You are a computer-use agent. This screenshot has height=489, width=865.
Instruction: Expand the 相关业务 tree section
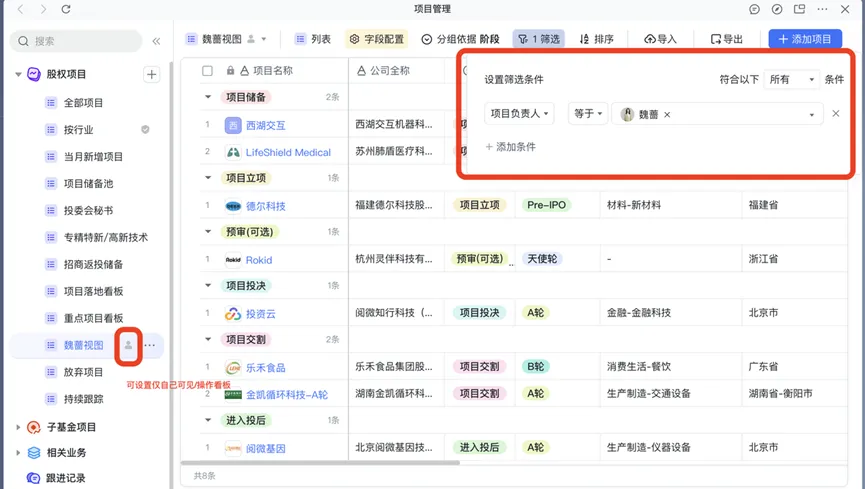tap(18, 453)
